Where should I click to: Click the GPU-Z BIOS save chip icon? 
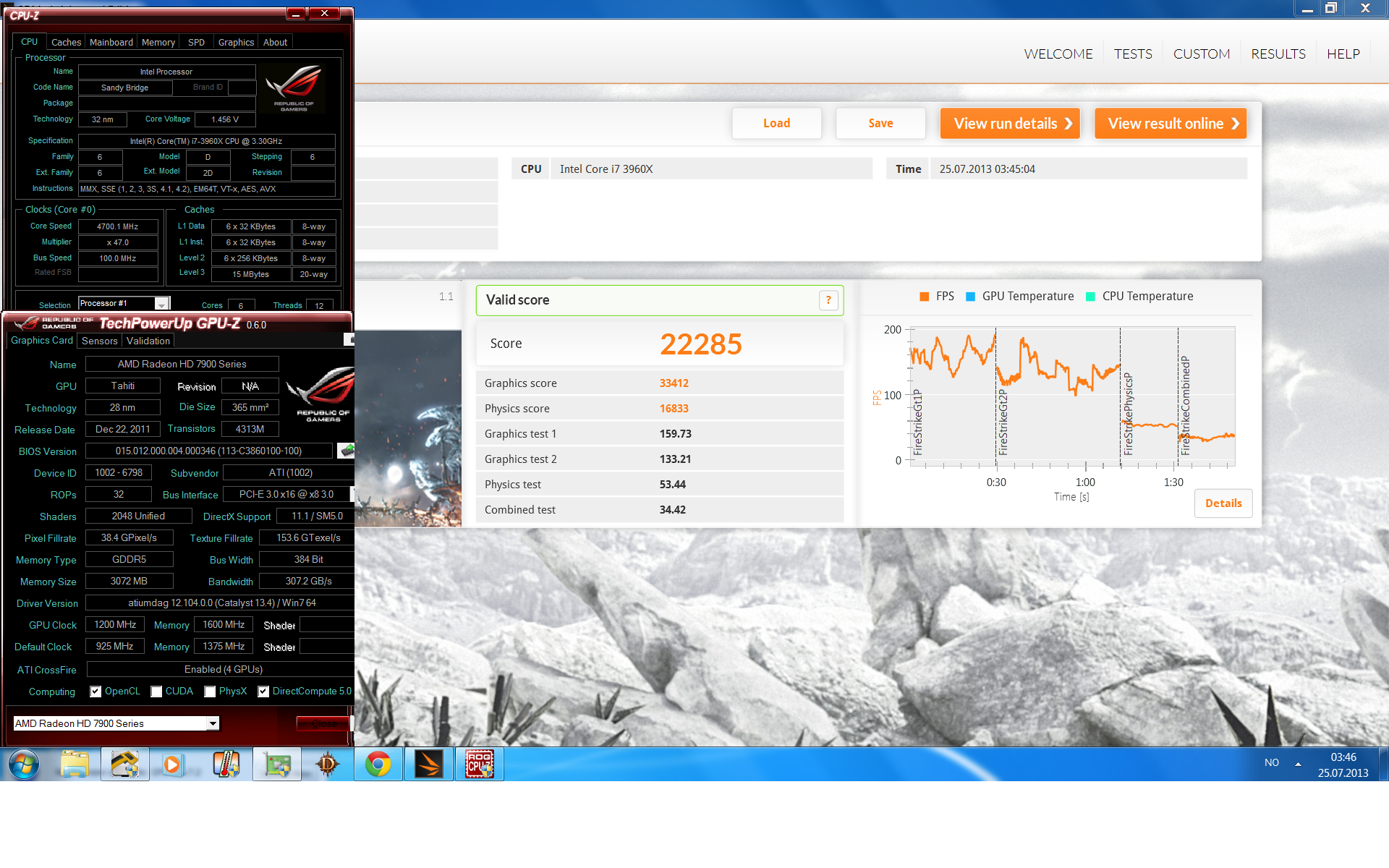click(x=347, y=451)
